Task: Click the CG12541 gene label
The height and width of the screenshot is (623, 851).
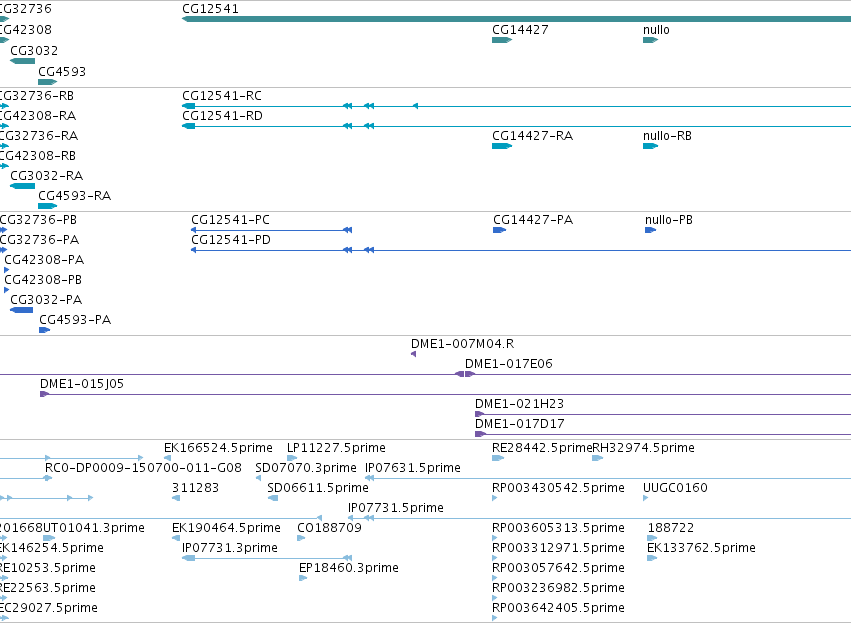Action: point(210,9)
